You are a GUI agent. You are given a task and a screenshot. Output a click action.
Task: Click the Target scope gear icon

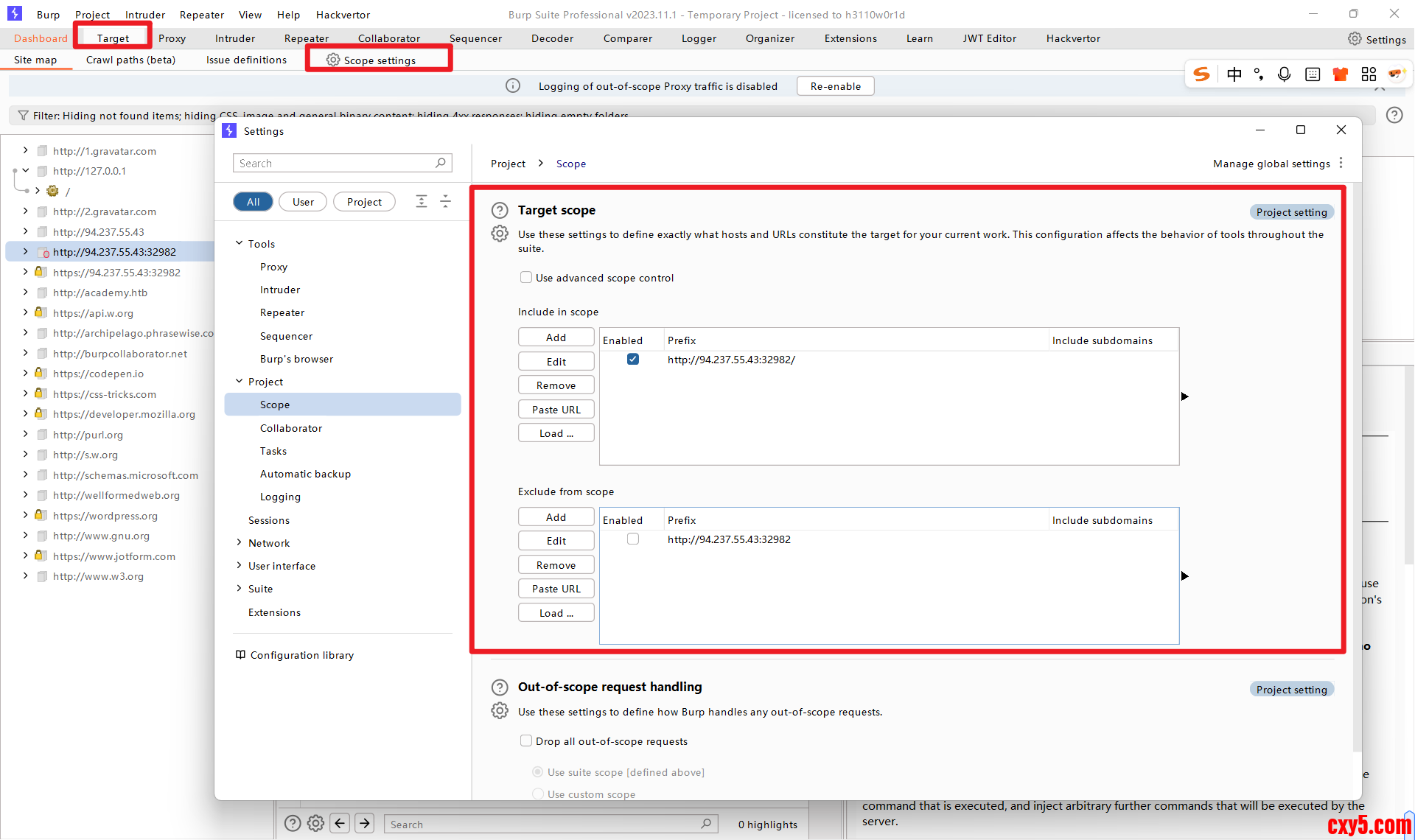[500, 234]
